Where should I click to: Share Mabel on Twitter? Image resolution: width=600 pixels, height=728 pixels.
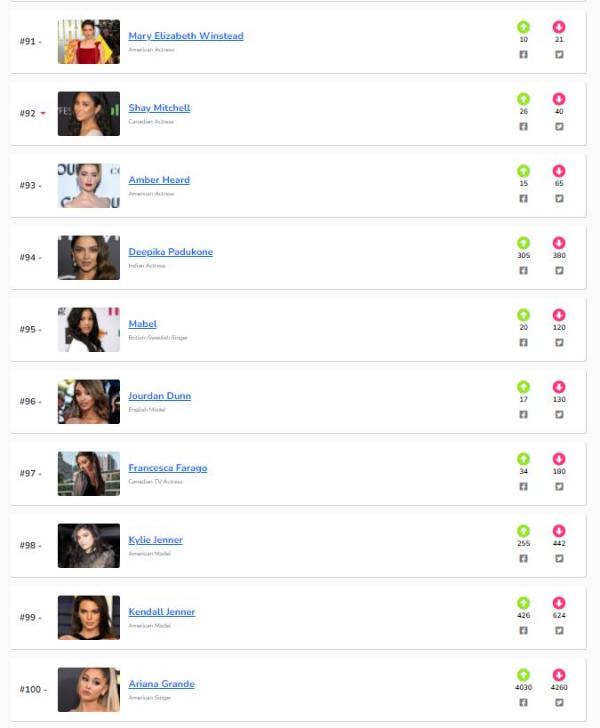(x=559, y=342)
